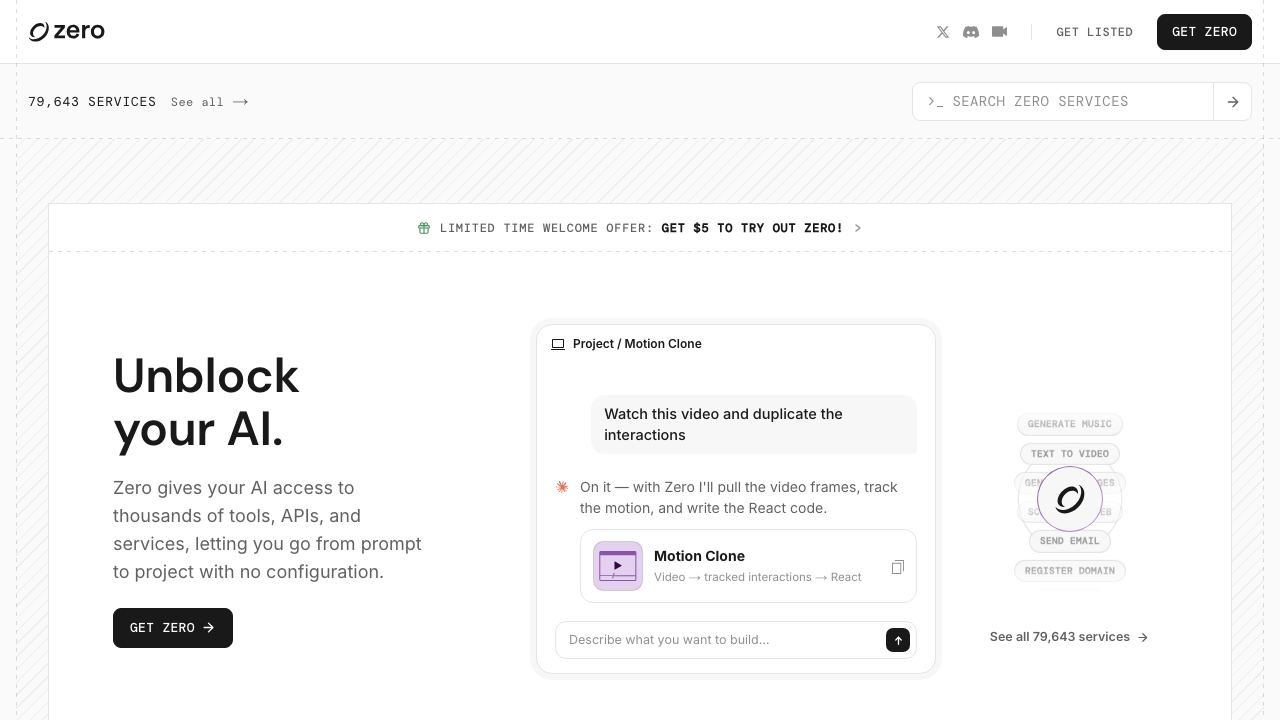This screenshot has height=720, width=1280.
Task: Click the Motion Clone purple video thumbnail
Action: [618, 566]
